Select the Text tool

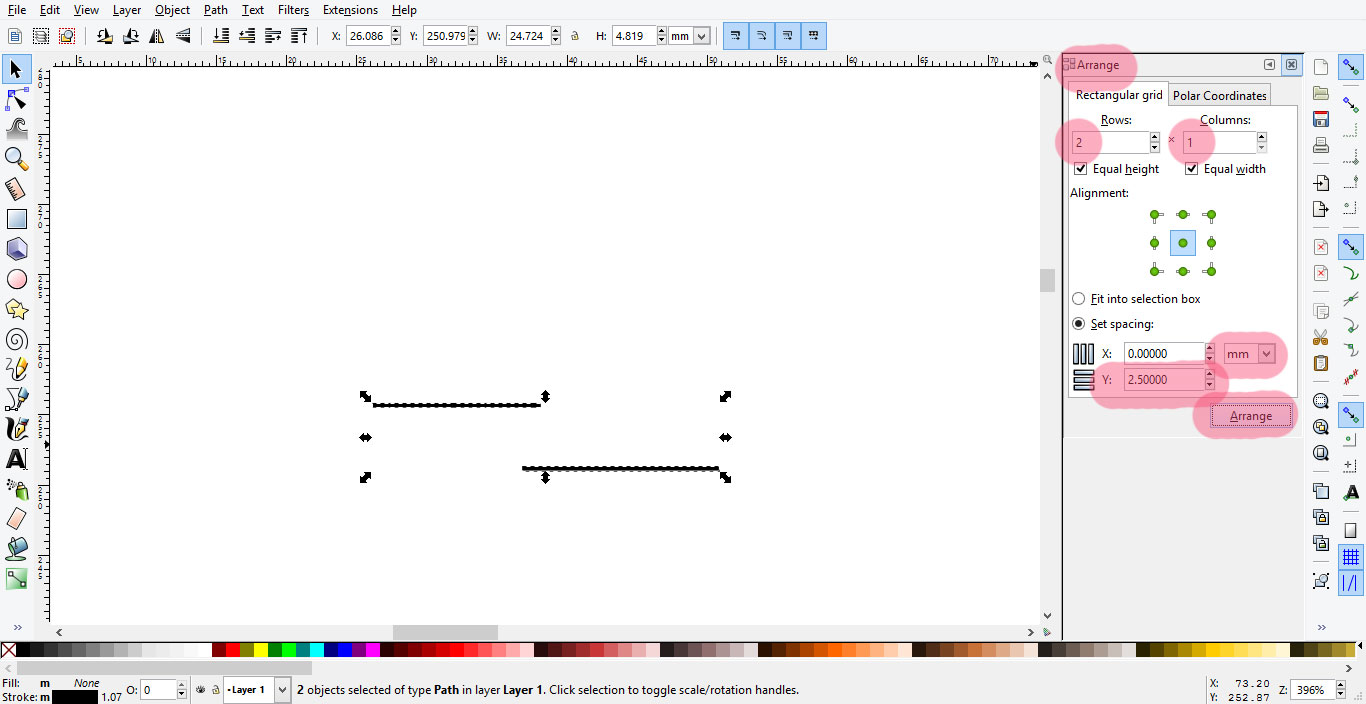click(16, 459)
